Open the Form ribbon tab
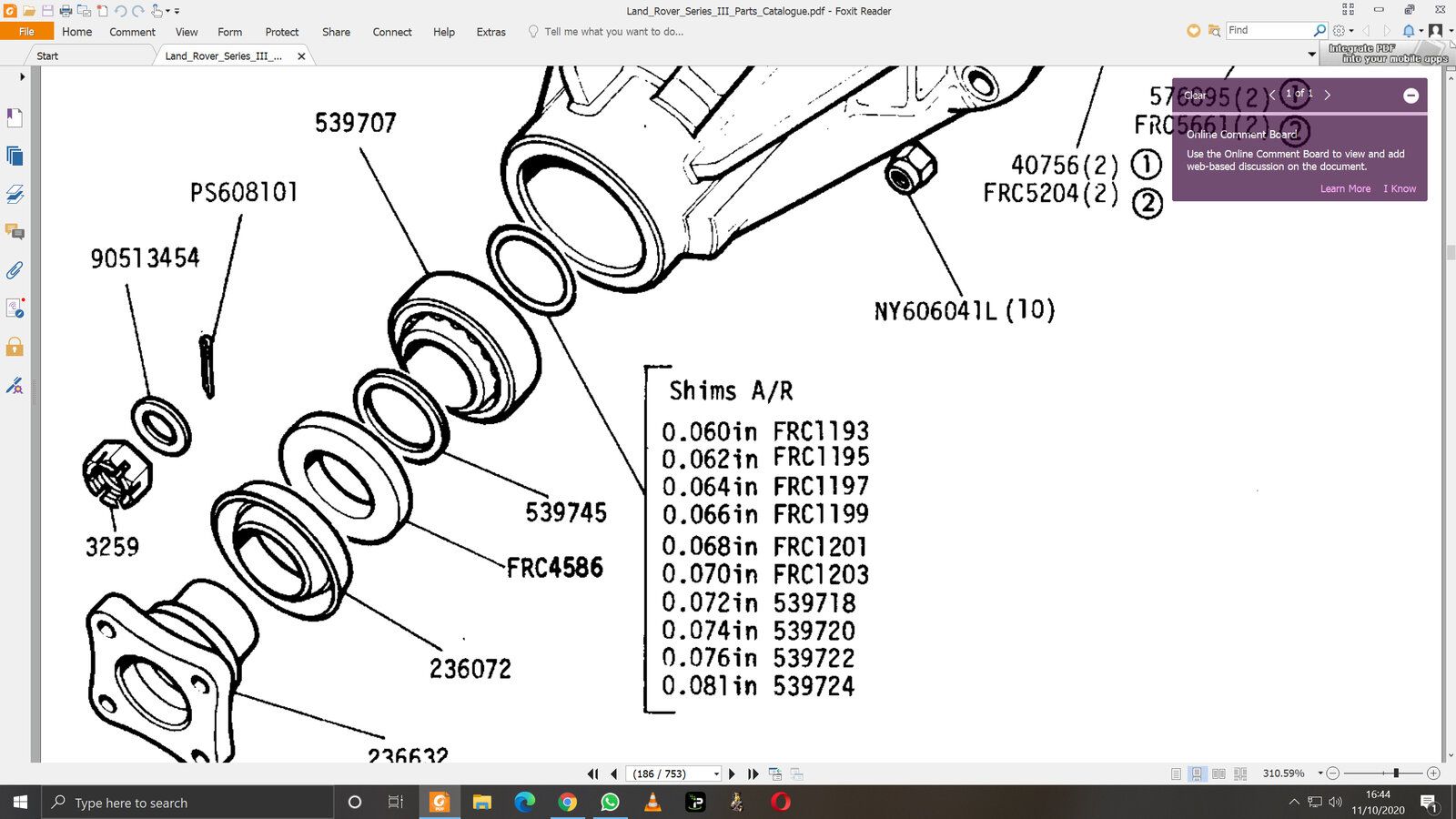Image resolution: width=1456 pixels, height=819 pixels. coord(229,31)
